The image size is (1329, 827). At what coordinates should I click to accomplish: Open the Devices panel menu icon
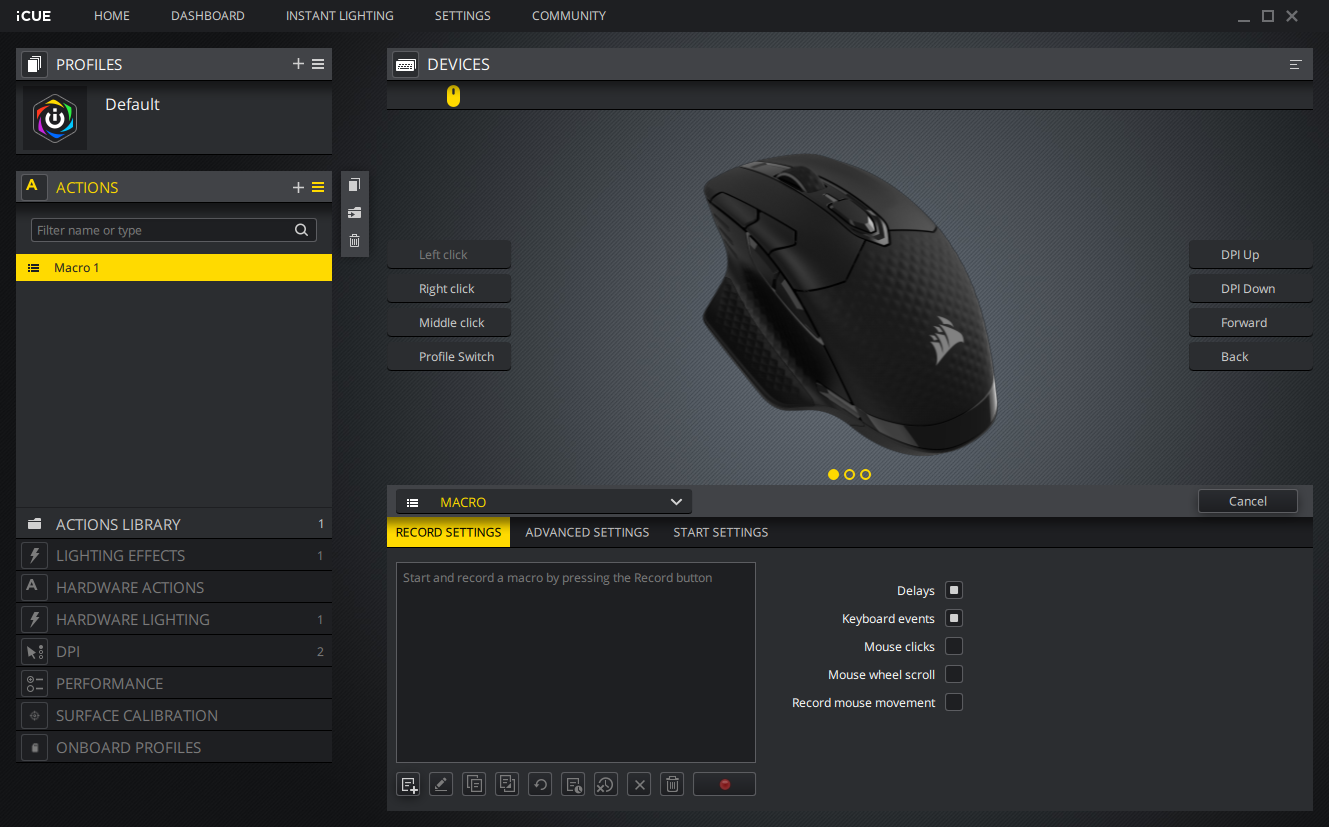pos(1296,64)
